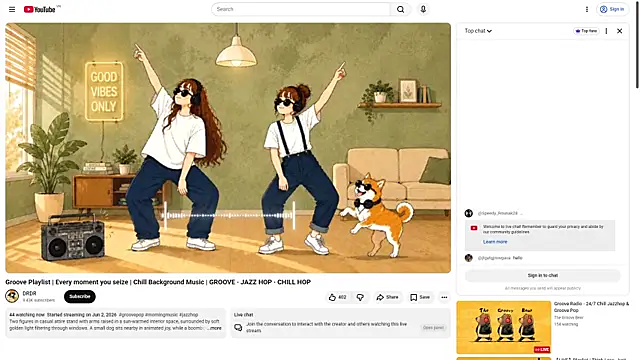The width and height of the screenshot is (640, 360).
Task: Click the video title text
Action: 158,282
